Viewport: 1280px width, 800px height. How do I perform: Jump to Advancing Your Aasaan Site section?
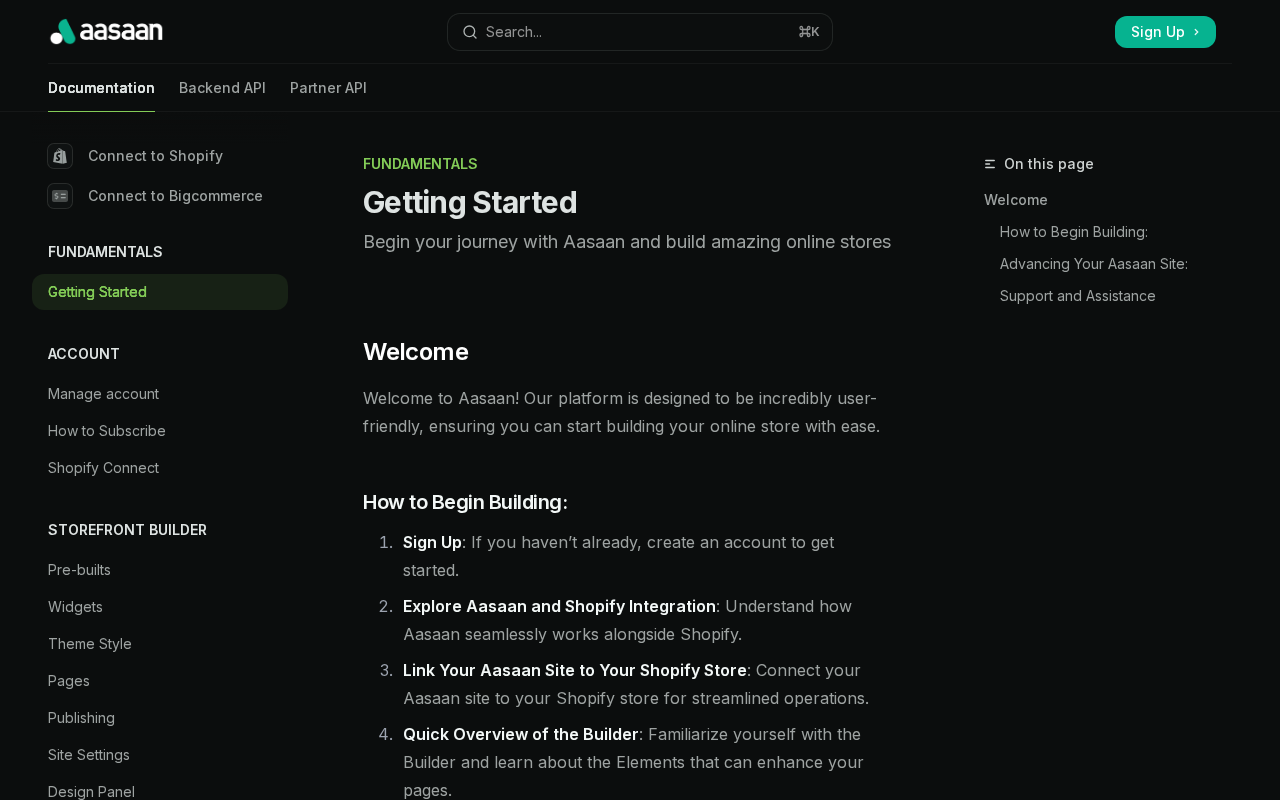point(1094,264)
